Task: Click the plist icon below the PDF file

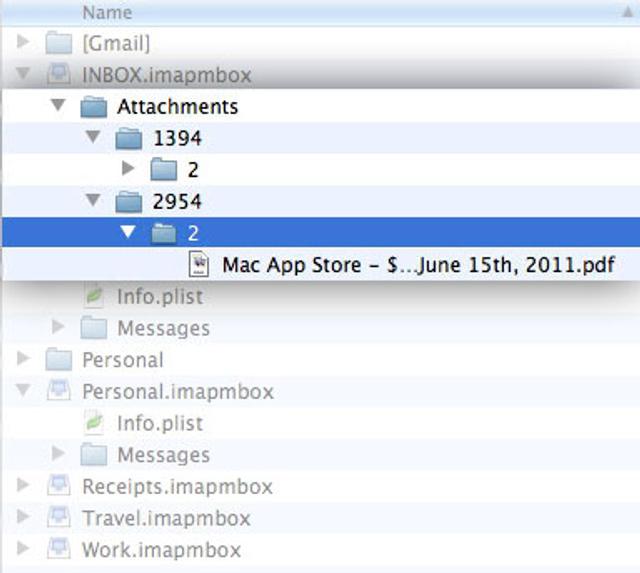Action: [x=94, y=296]
